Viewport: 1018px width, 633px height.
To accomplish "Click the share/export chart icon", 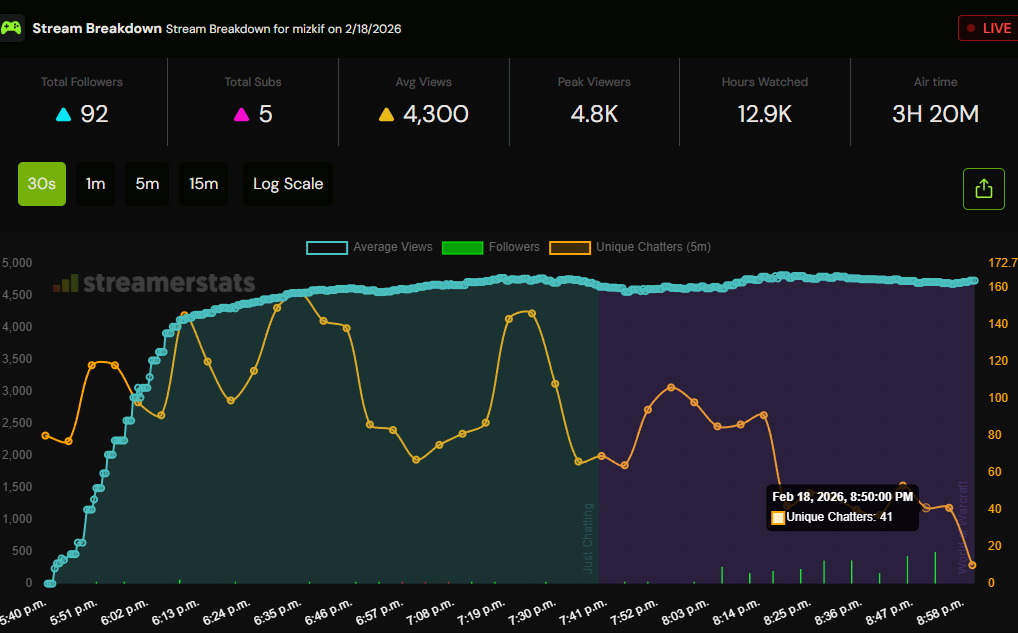I will [984, 189].
